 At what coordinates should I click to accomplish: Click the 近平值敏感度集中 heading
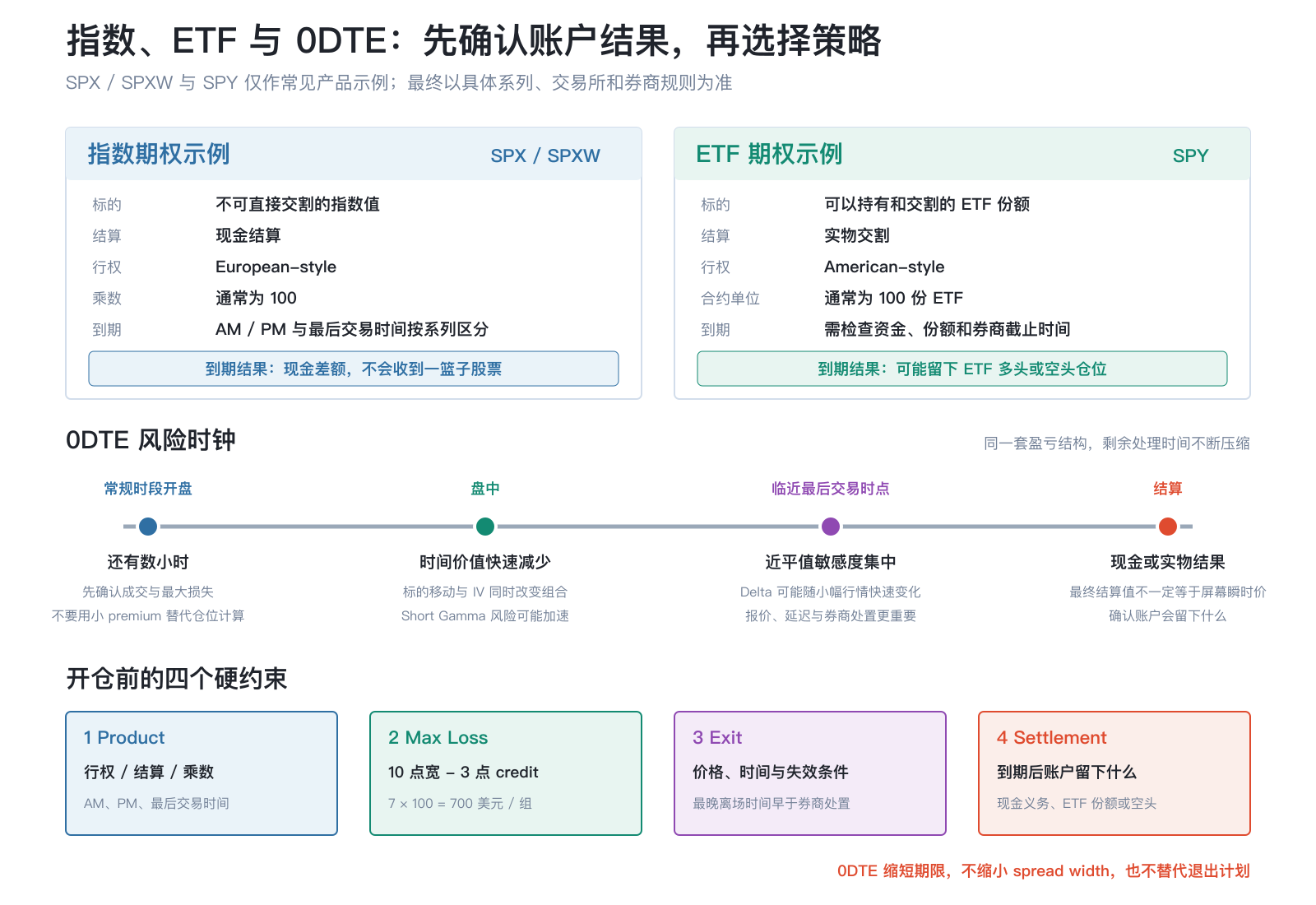tap(831, 562)
